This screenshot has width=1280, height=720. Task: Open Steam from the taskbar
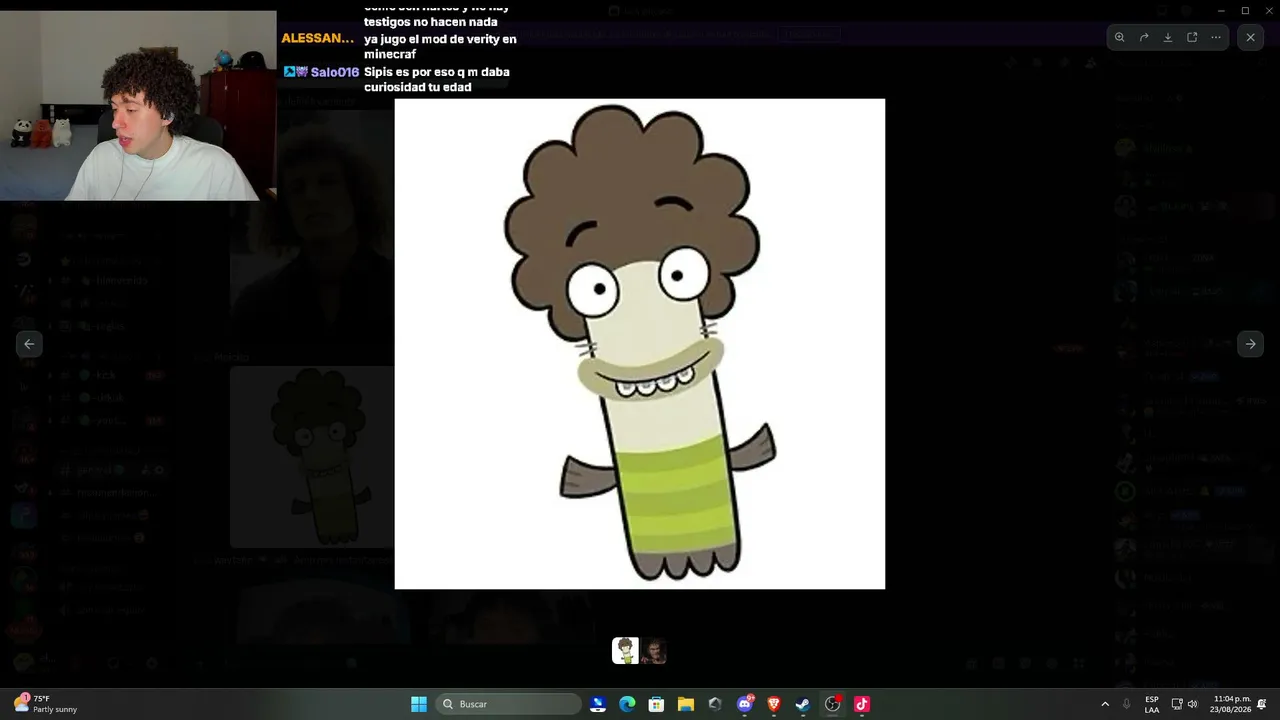803,704
